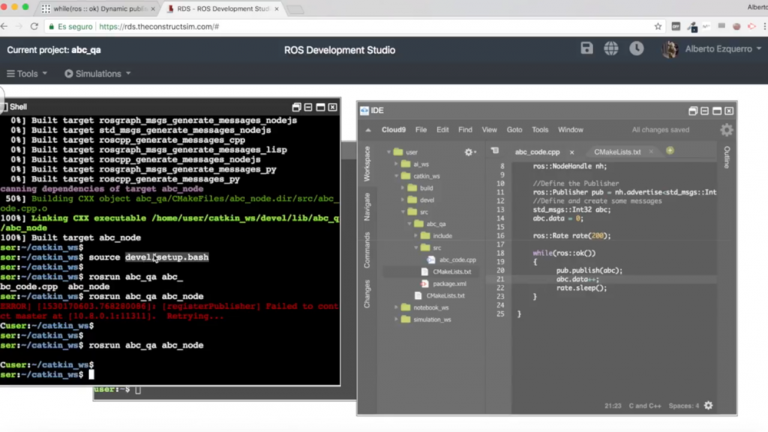Click the globe icon in header

(x=611, y=48)
